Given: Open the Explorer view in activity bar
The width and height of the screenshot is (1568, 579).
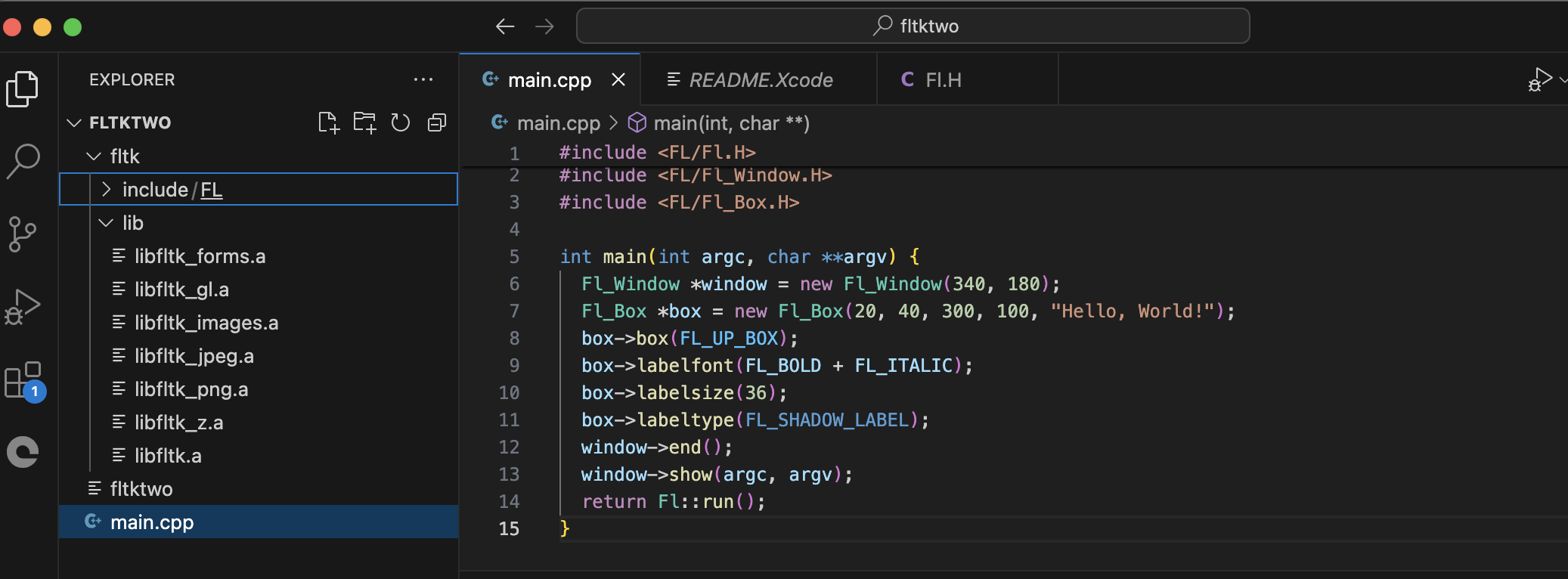Looking at the screenshot, I should click(23, 89).
